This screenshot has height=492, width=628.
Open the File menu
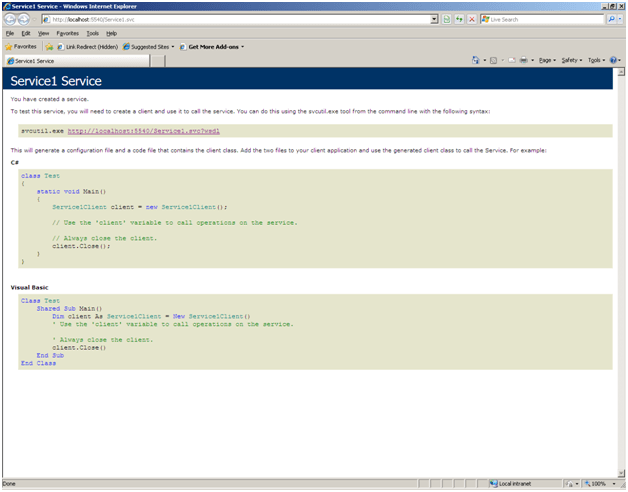point(10,33)
